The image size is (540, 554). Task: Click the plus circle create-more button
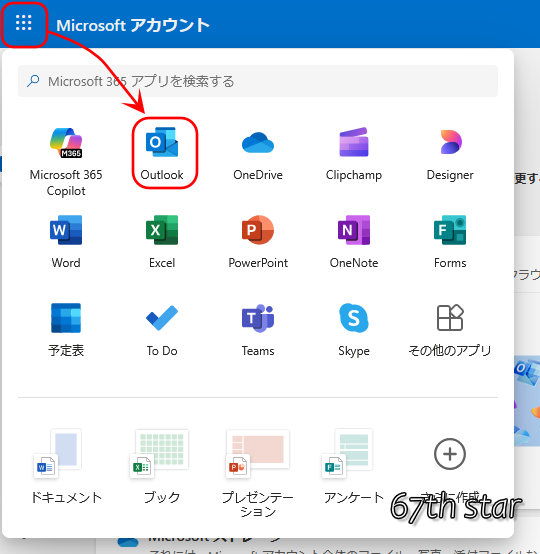tap(450, 454)
